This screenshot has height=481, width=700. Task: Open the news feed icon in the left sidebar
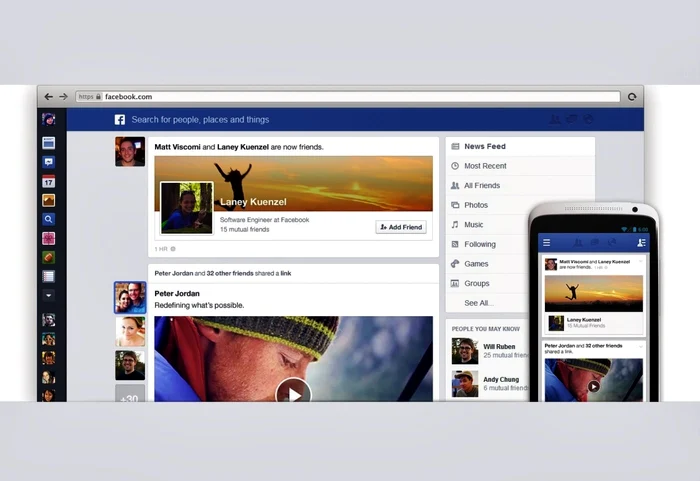[49, 143]
